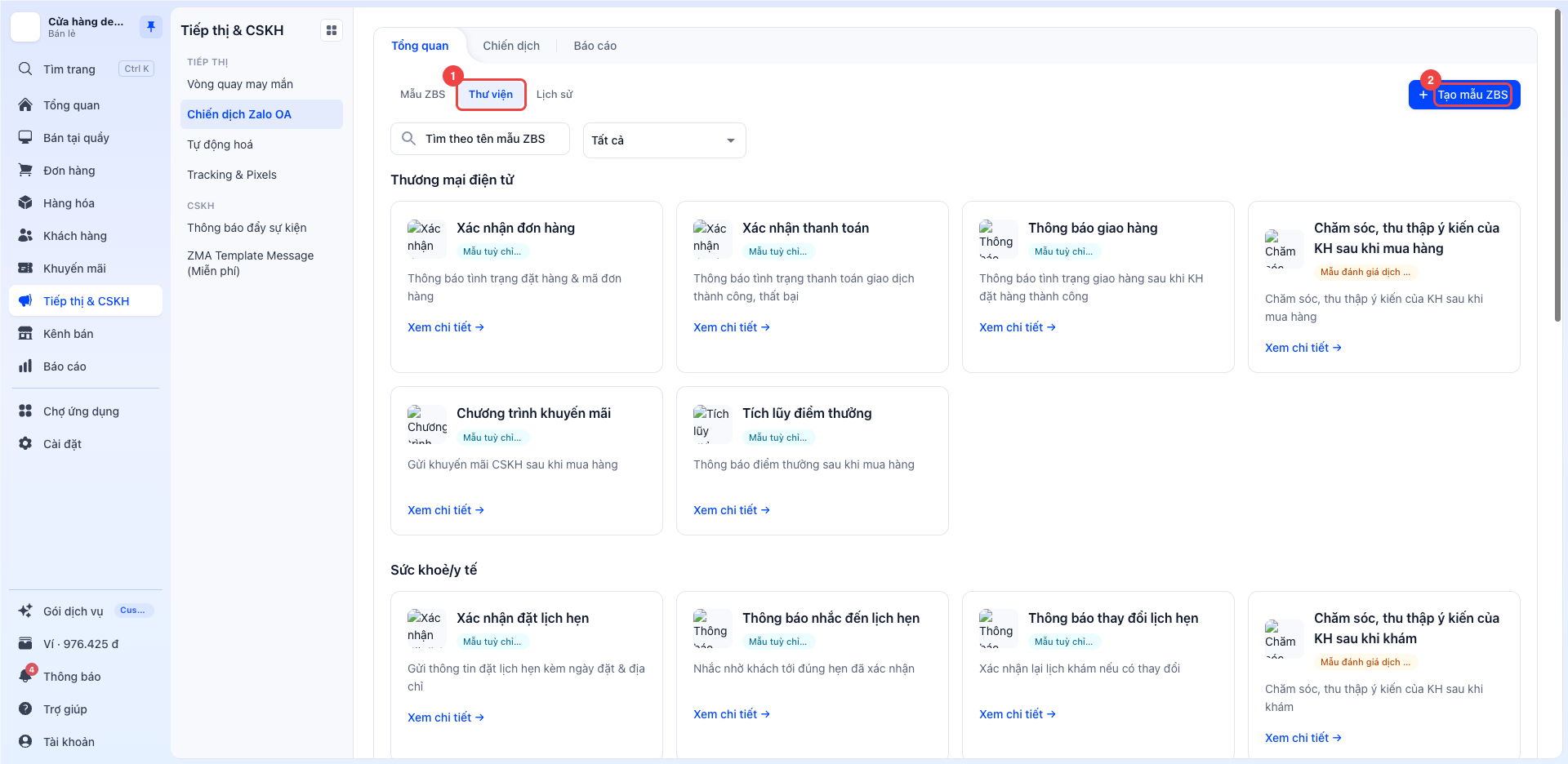Screen dimensions: 1568x764
Task: Open Tự động hoá in the submenu
Action: click(220, 144)
